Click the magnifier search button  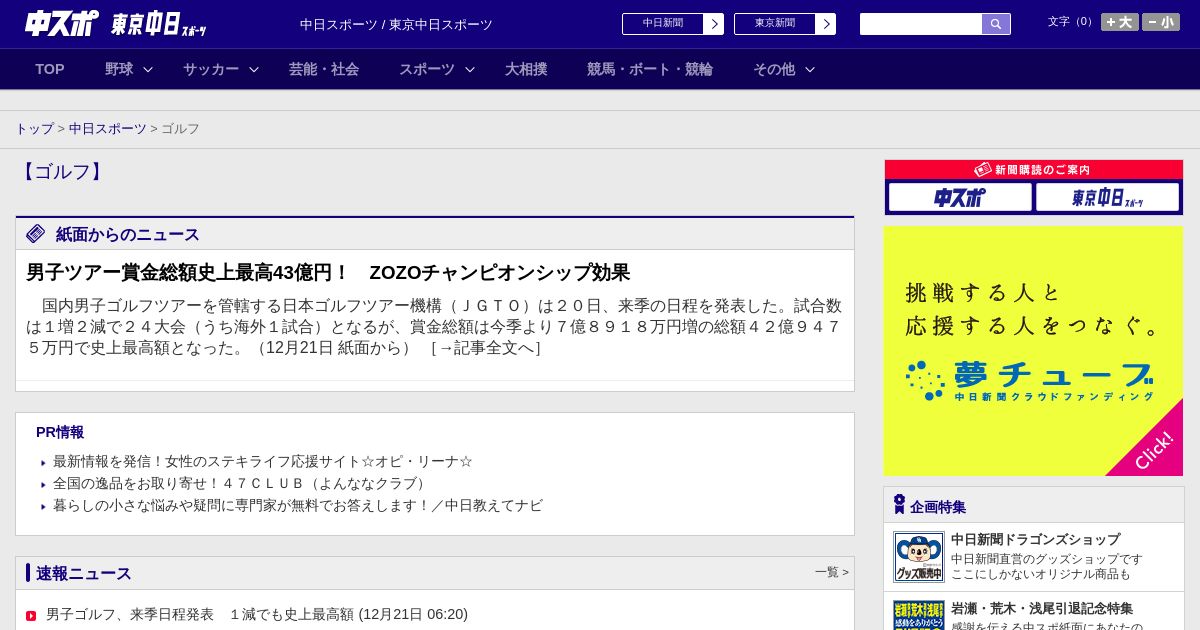996,24
